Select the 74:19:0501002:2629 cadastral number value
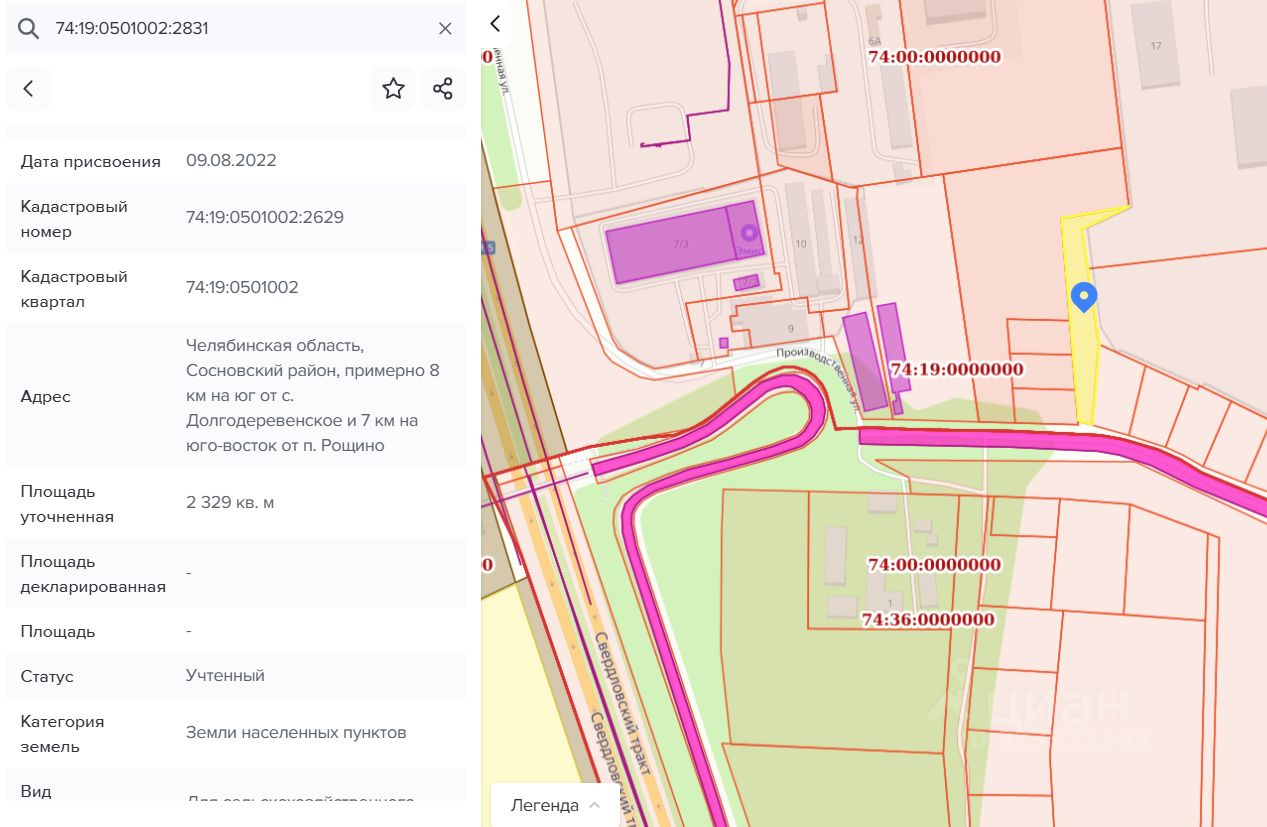 click(265, 217)
